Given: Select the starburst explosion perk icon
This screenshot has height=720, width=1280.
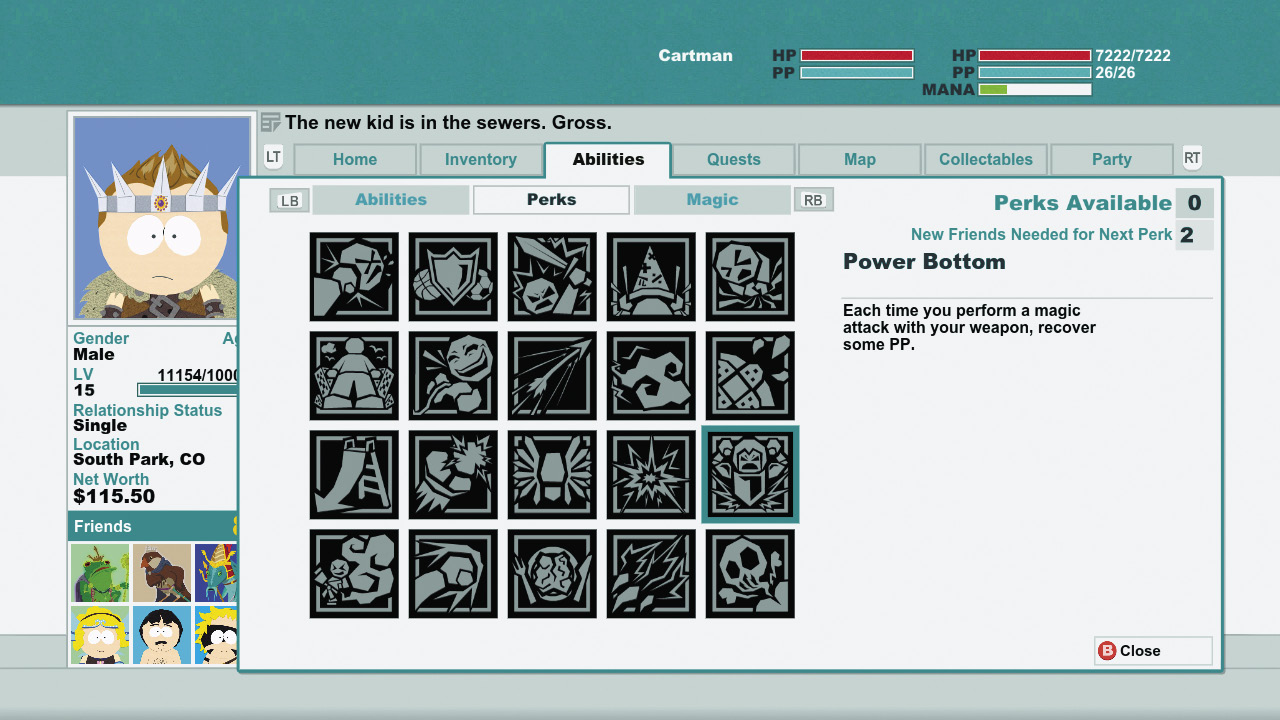Looking at the screenshot, I should pyautogui.click(x=651, y=475).
